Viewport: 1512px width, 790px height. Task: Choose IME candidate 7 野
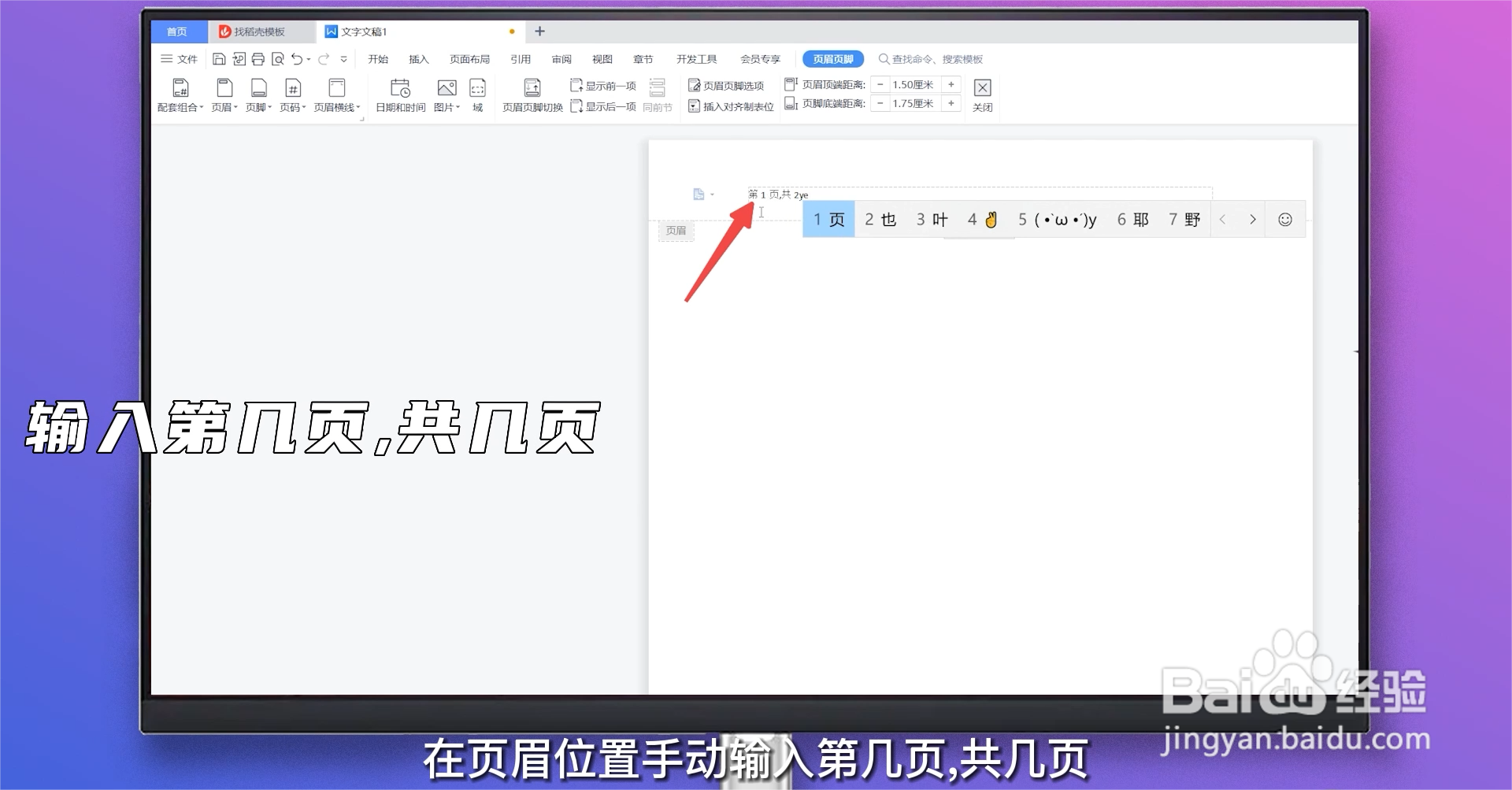(x=1184, y=220)
